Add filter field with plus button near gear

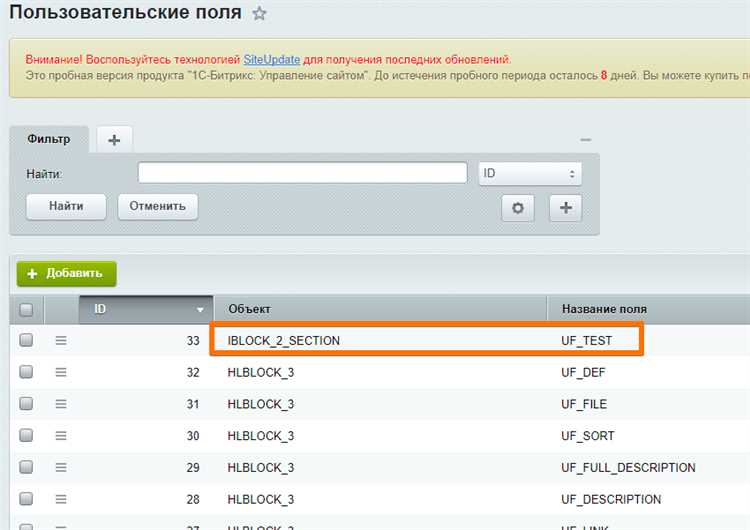[566, 208]
